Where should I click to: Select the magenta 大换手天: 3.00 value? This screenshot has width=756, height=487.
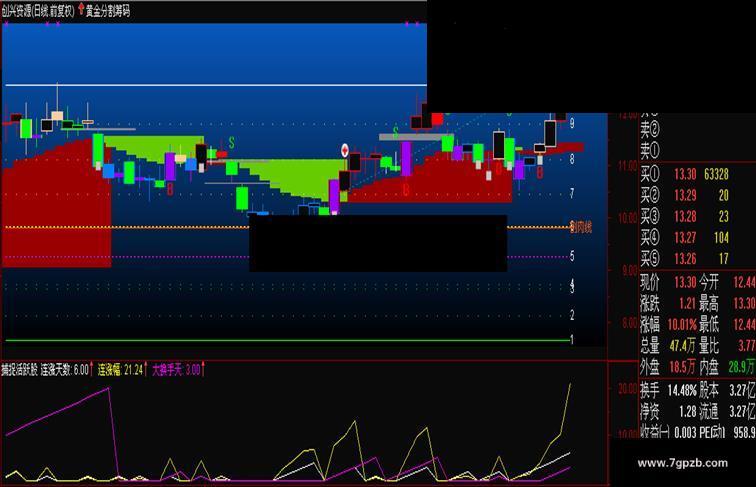tap(176, 370)
